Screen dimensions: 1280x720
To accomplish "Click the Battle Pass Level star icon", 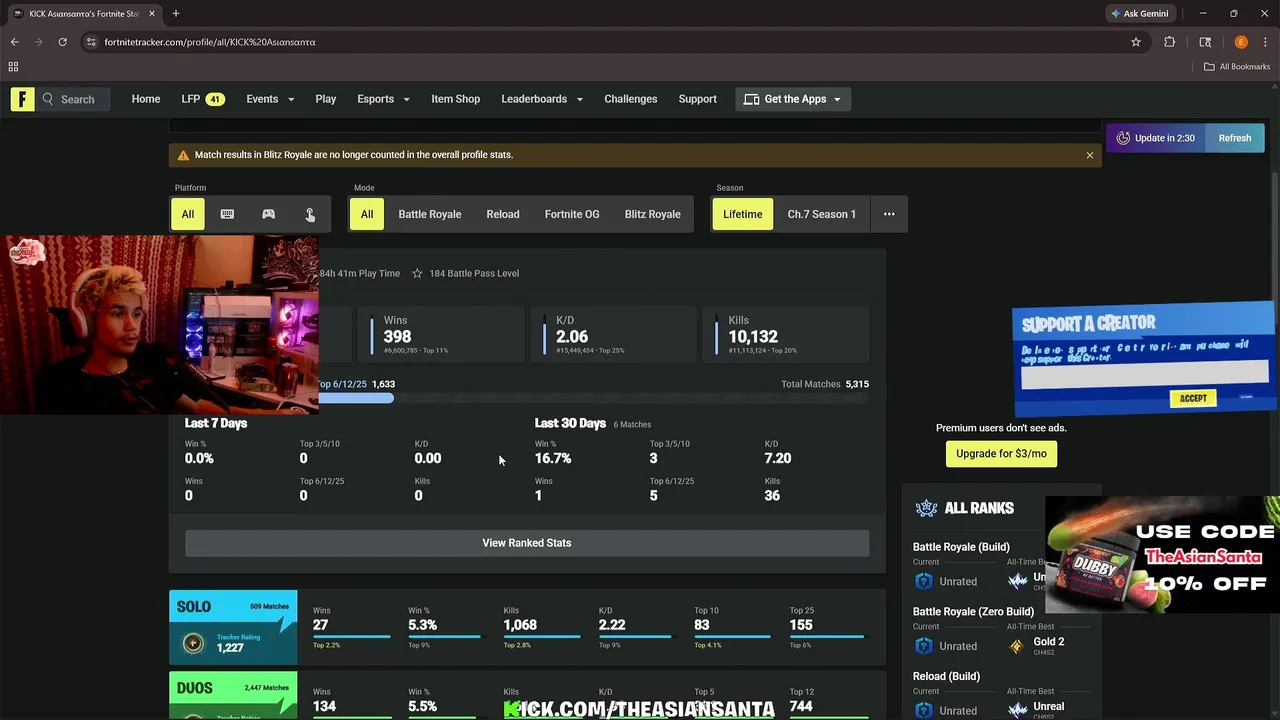I will [417, 273].
